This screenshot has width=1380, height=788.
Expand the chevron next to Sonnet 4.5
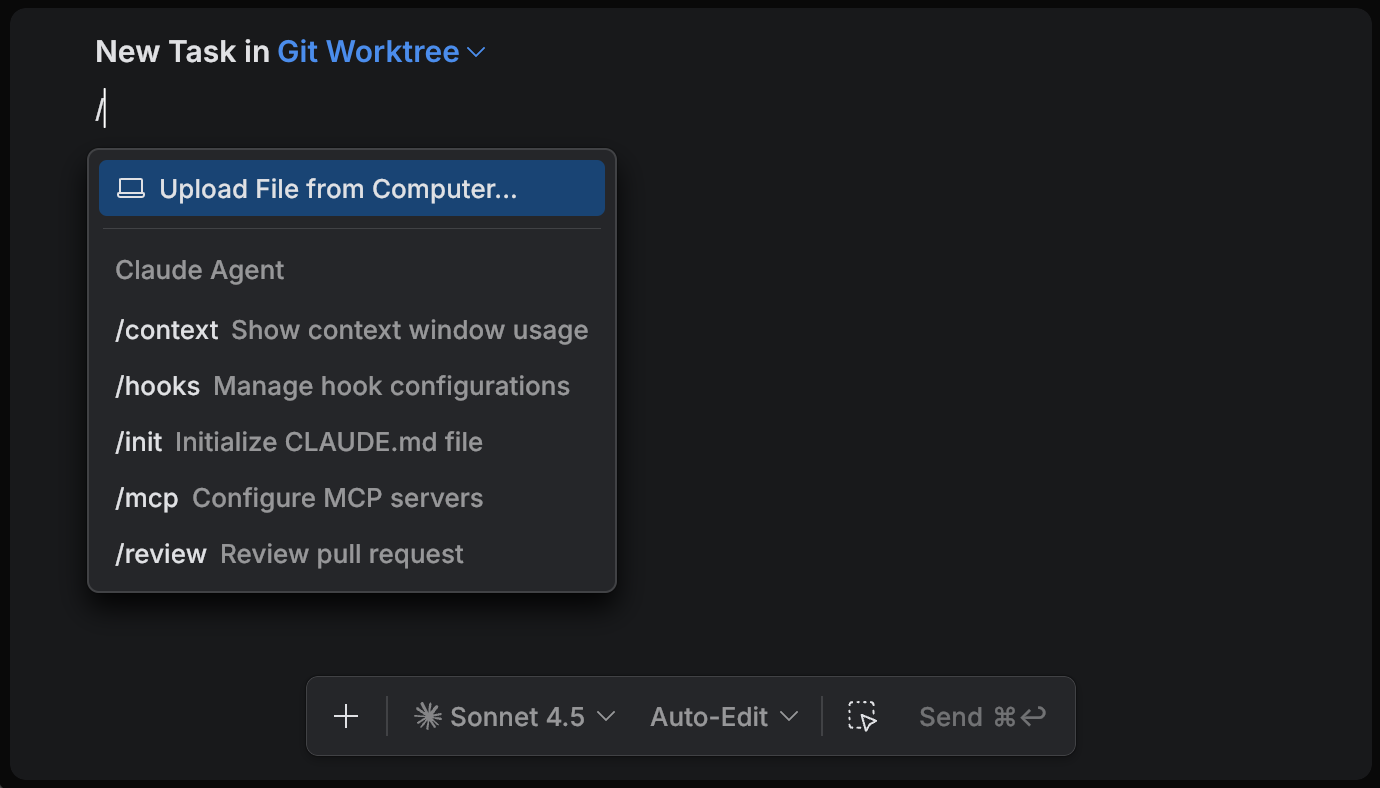(605, 716)
